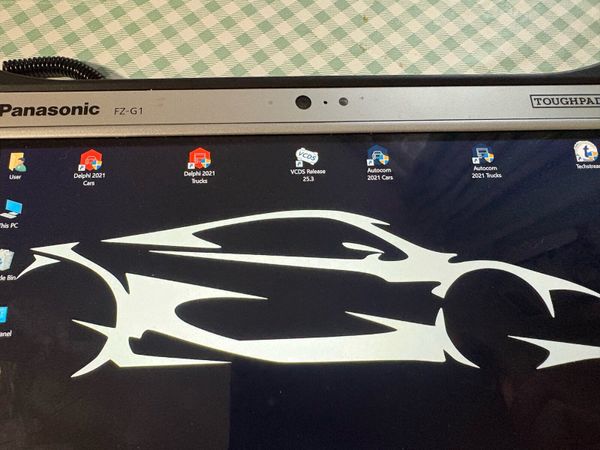Click the Autocom 2021 Trucks shortcut icon
The image size is (600, 450).
[483, 154]
